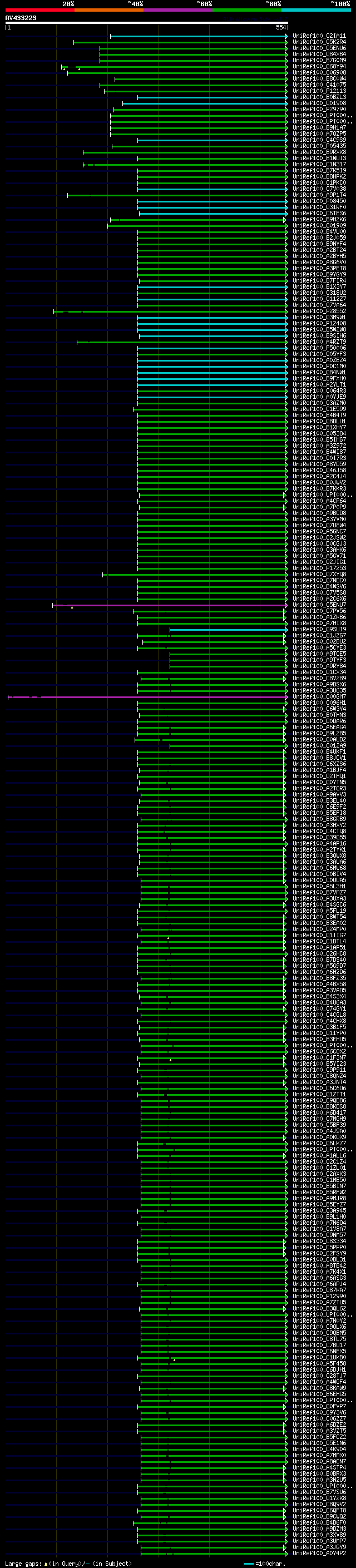Viewport: 356px width, 1568px height.
Task: Click the green ~80% identity legend segment
Action: [247, 10]
